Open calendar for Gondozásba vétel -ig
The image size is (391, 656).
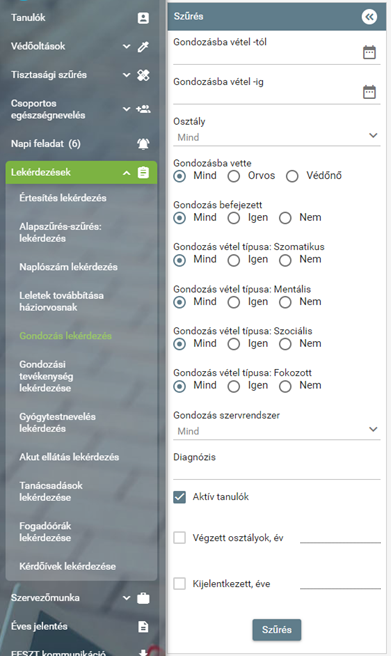point(369,92)
